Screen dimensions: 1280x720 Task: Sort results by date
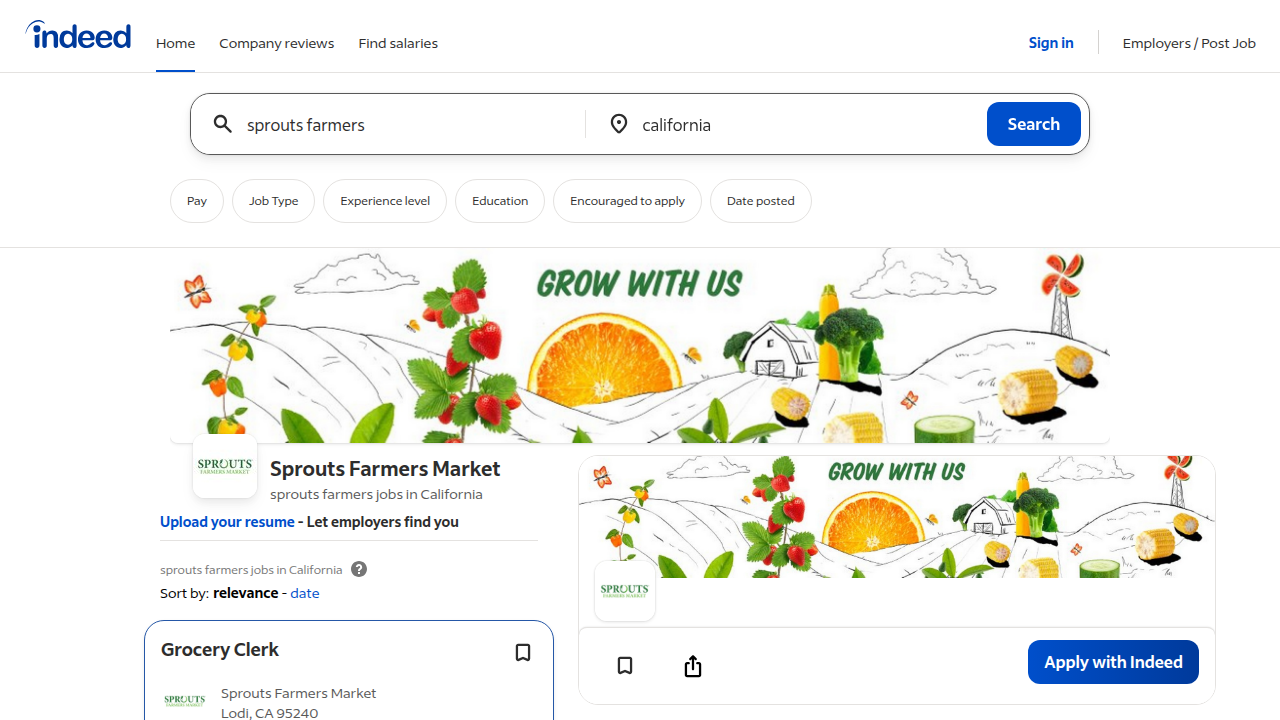pos(305,593)
